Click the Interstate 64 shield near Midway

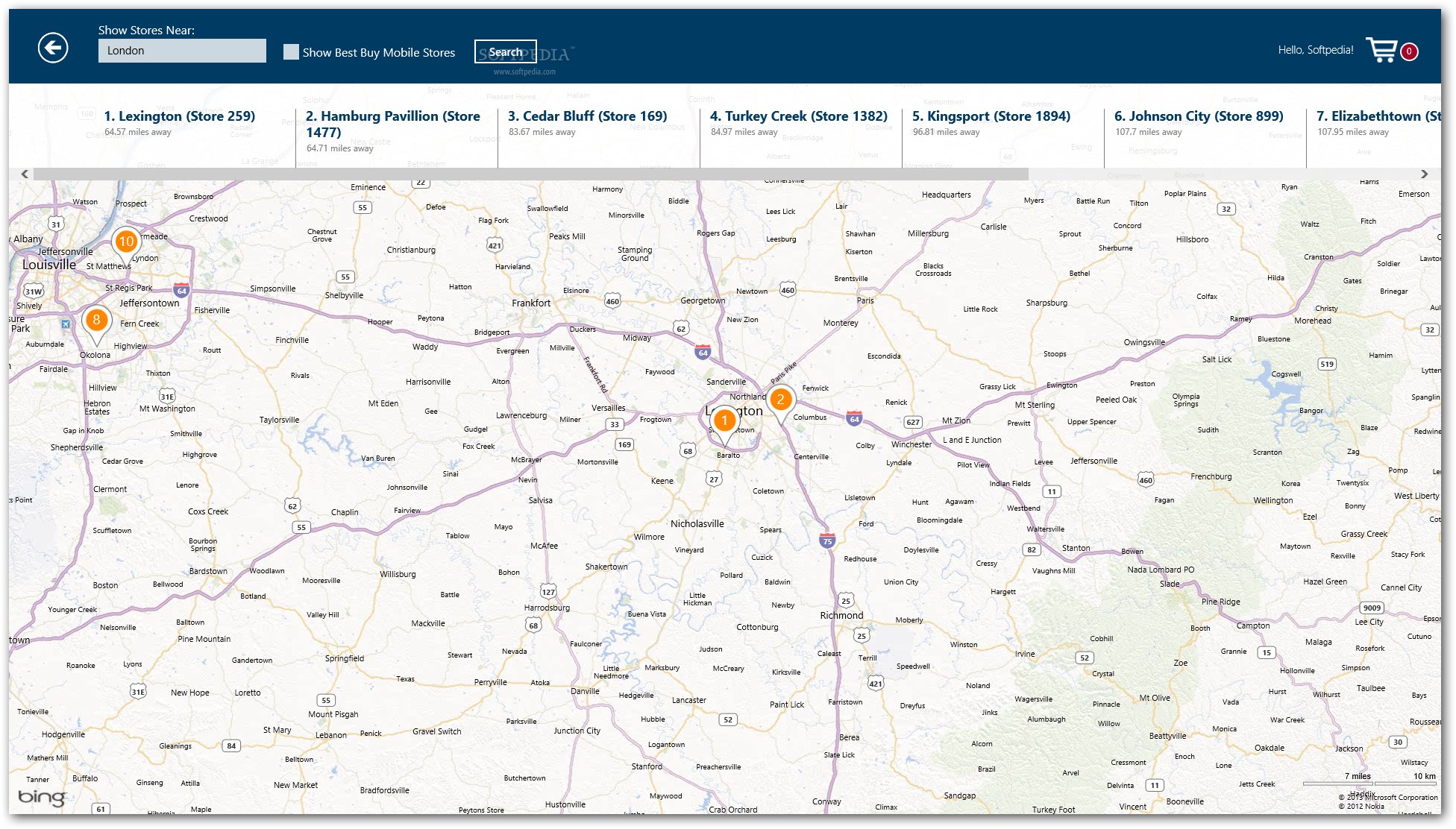(x=703, y=352)
